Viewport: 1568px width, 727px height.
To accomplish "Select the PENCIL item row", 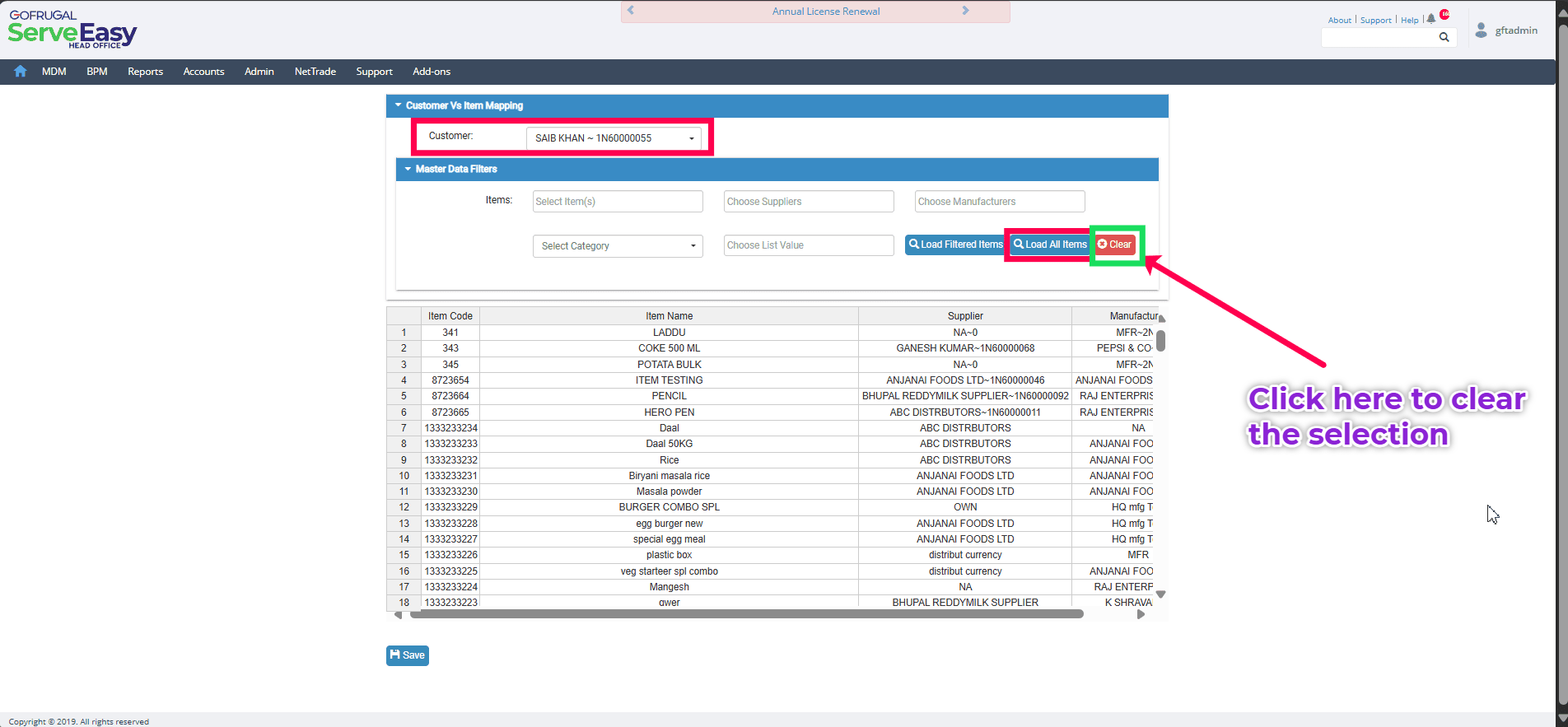I will (669, 396).
